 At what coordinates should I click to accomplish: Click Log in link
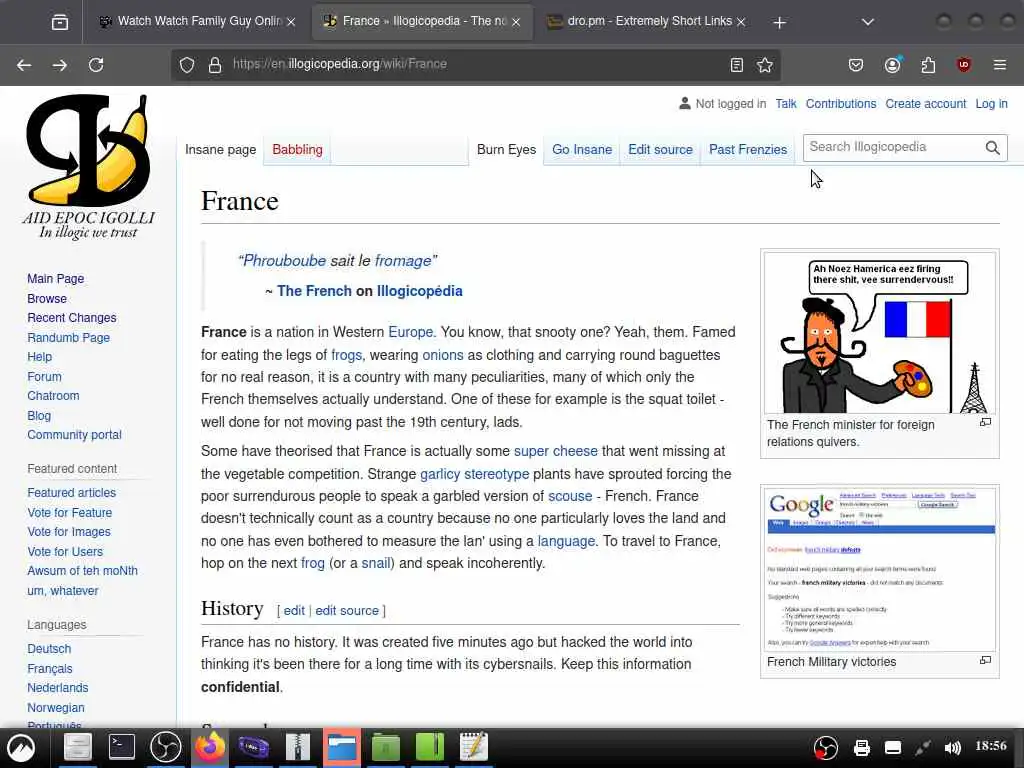click(991, 104)
